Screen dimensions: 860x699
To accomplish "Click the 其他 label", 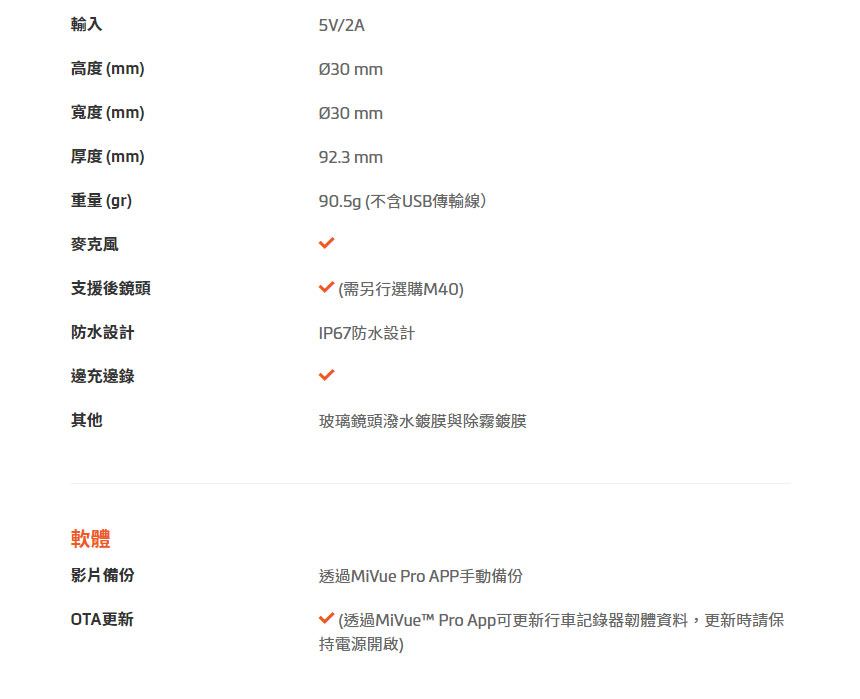I will (x=86, y=420).
